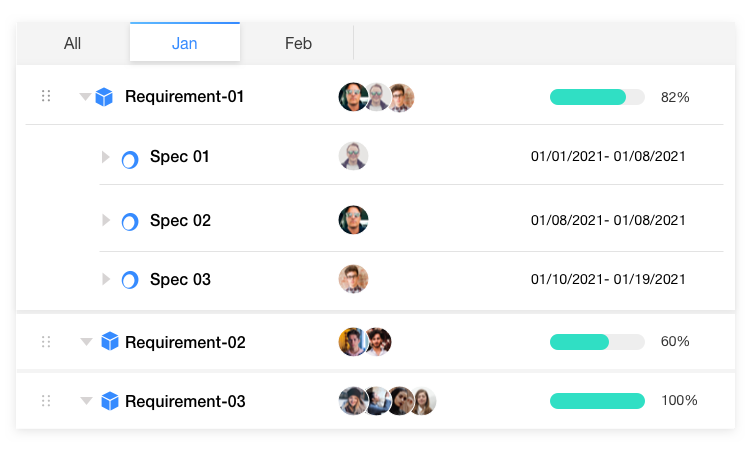Viewport: 750px width, 450px height.
Task: Expand the Spec 03 row
Action: tap(106, 280)
